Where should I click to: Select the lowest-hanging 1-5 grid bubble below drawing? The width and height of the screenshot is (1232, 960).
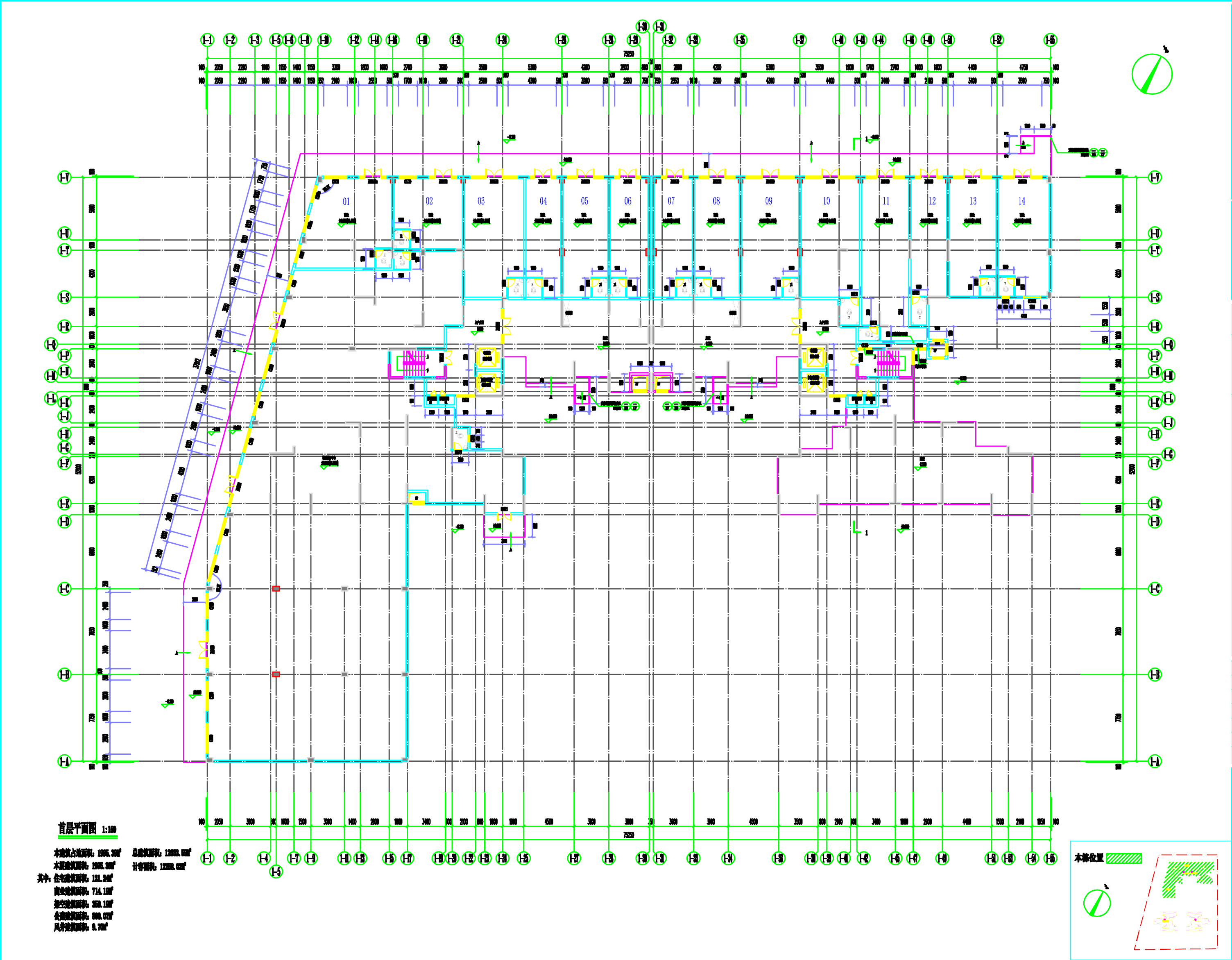(x=276, y=872)
